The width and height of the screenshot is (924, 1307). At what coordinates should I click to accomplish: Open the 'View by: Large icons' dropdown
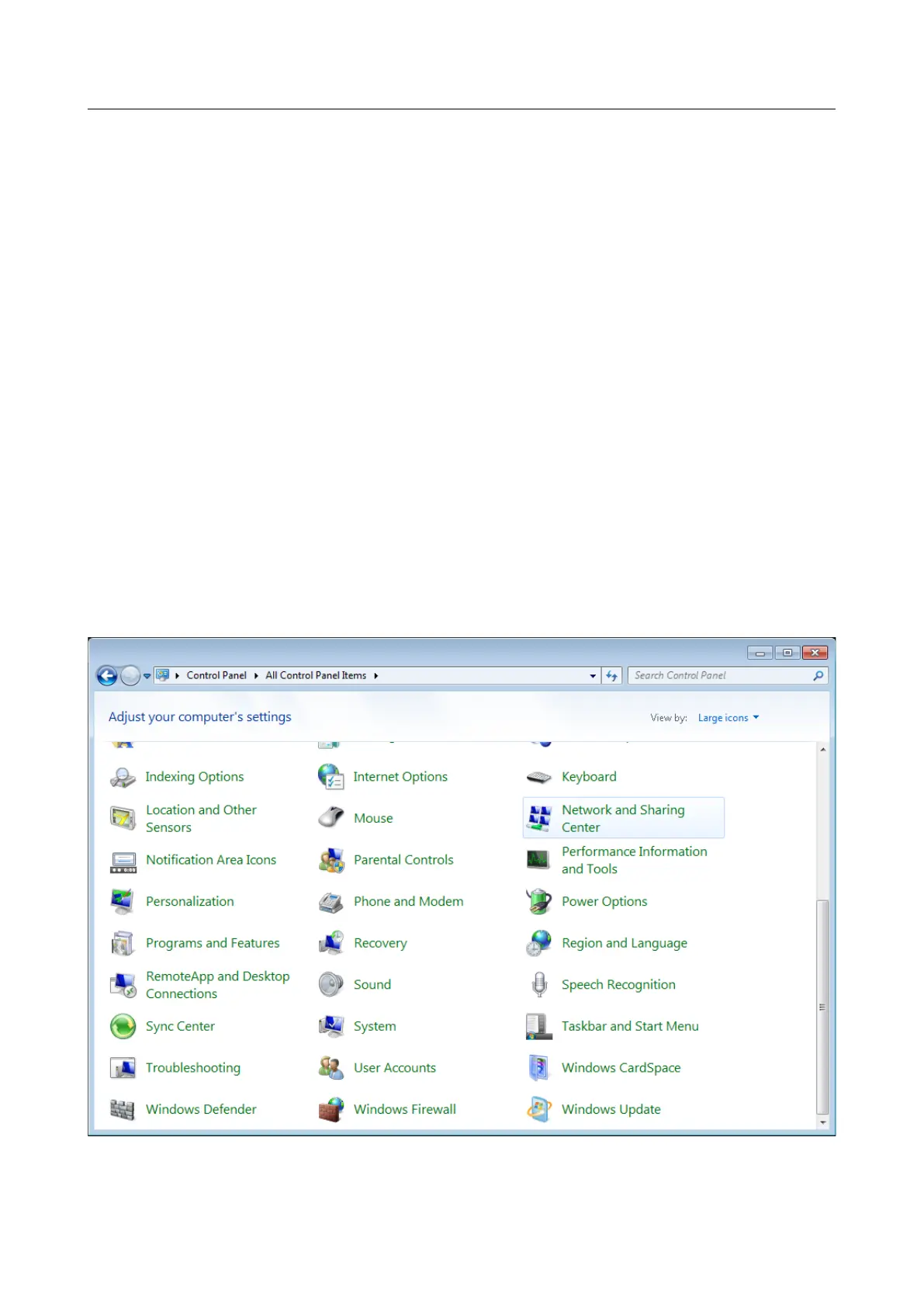(x=728, y=718)
